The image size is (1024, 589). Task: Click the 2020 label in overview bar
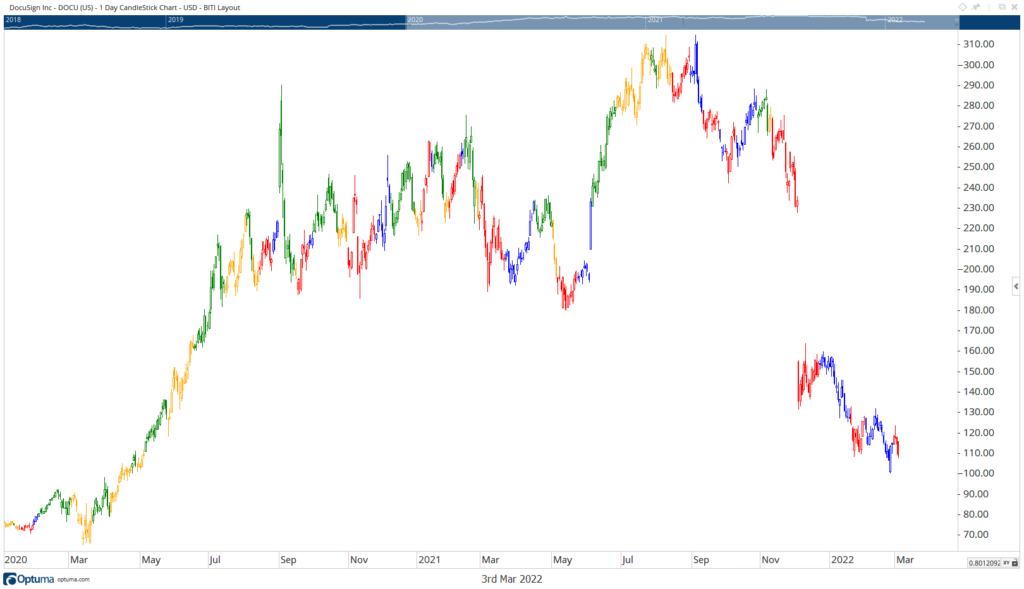click(415, 20)
